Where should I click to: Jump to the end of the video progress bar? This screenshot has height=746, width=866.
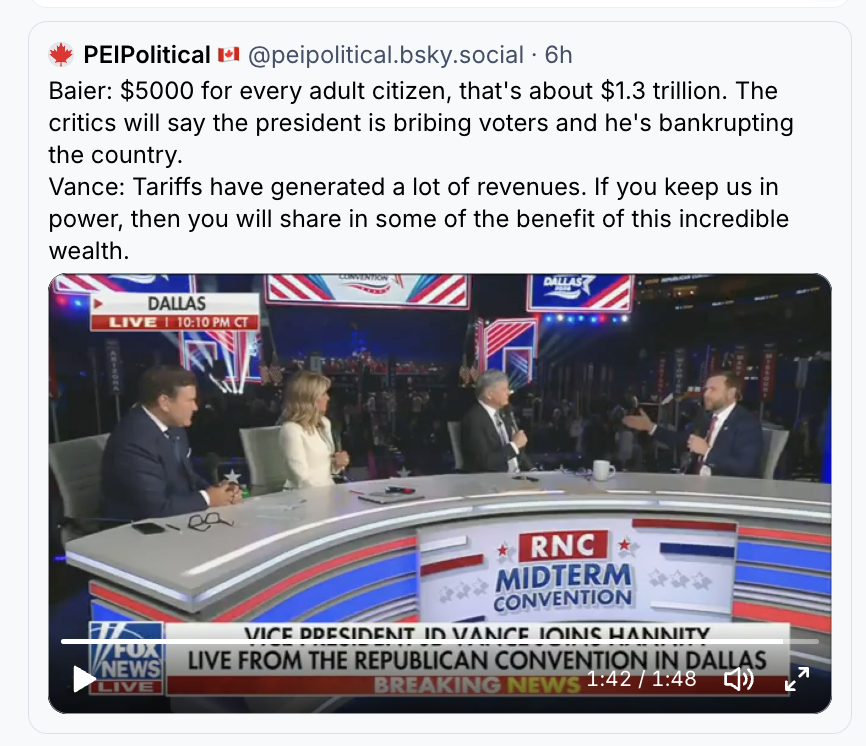[817, 642]
